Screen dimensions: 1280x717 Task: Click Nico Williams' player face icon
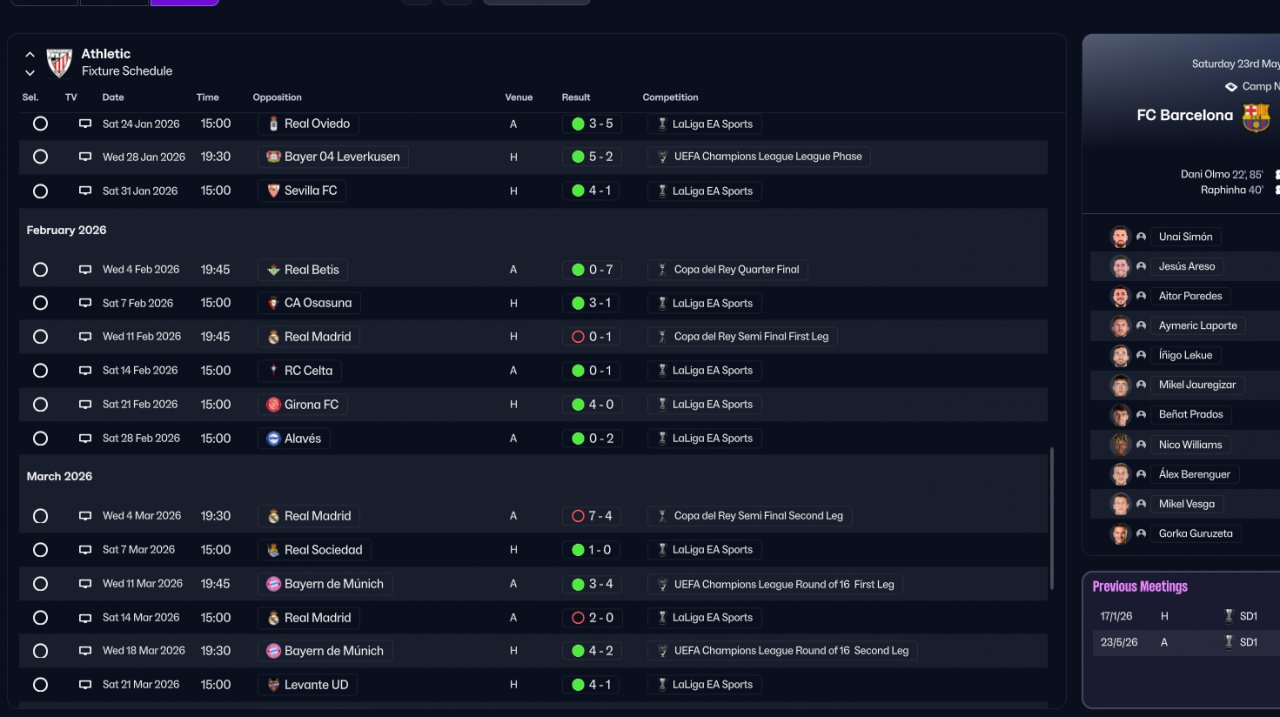tap(1120, 445)
